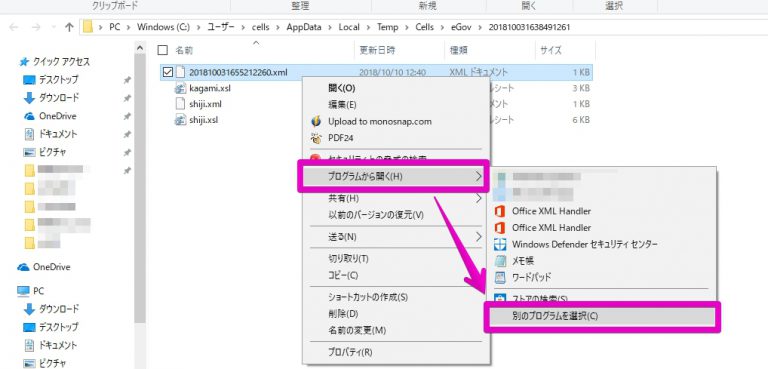Click the Quick Access star icon
This screenshot has height=369, width=768.
coord(24,62)
